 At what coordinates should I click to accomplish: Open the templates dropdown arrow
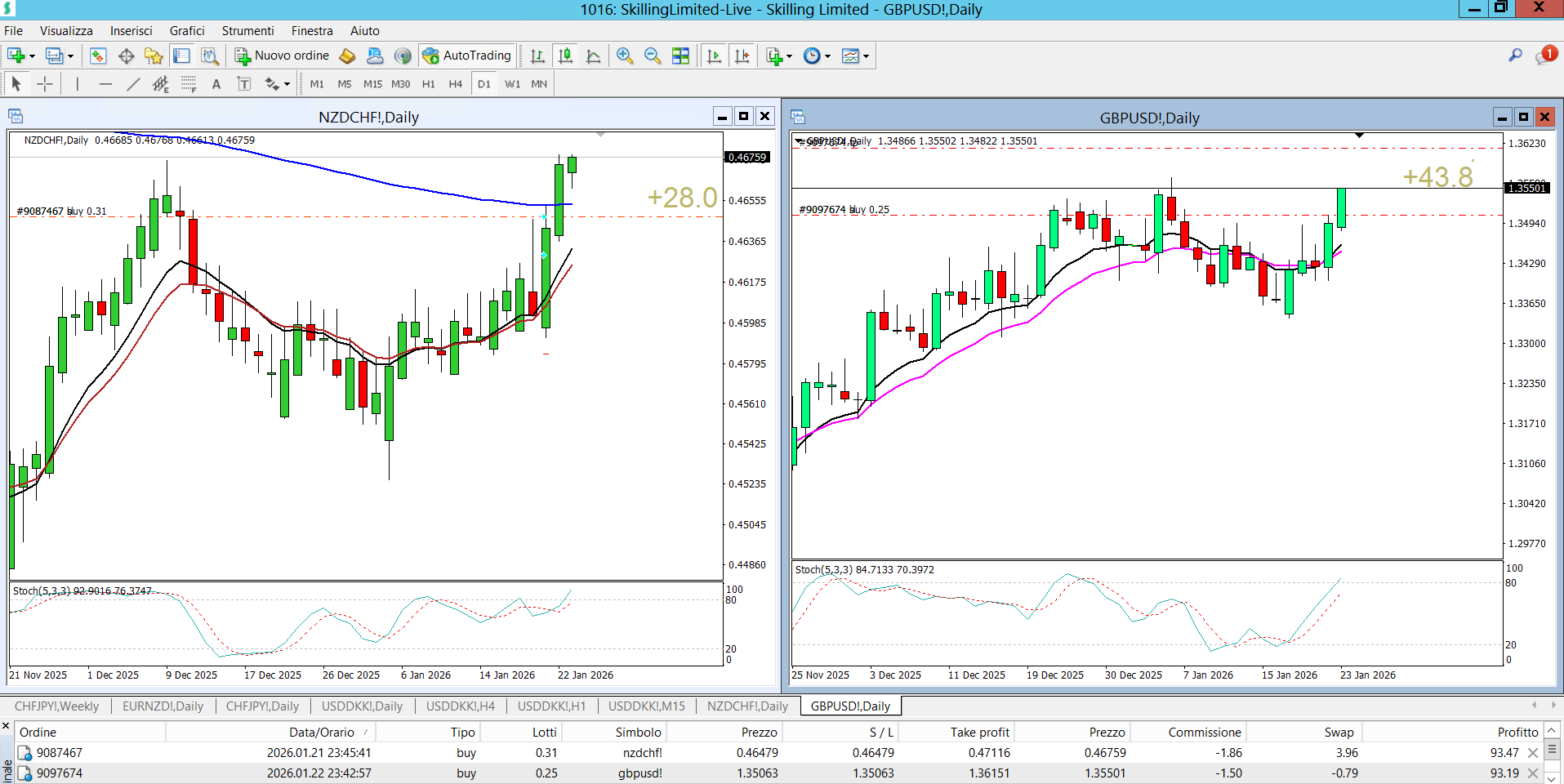pyautogui.click(x=867, y=56)
